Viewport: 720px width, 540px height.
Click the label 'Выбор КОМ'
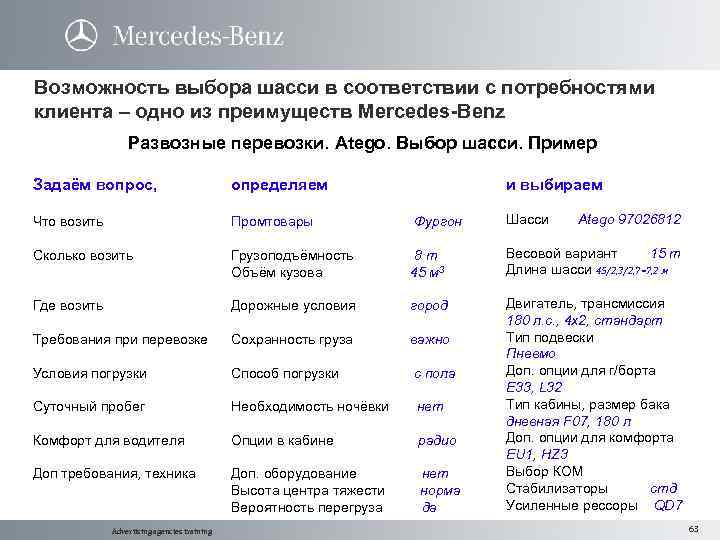tap(544, 472)
